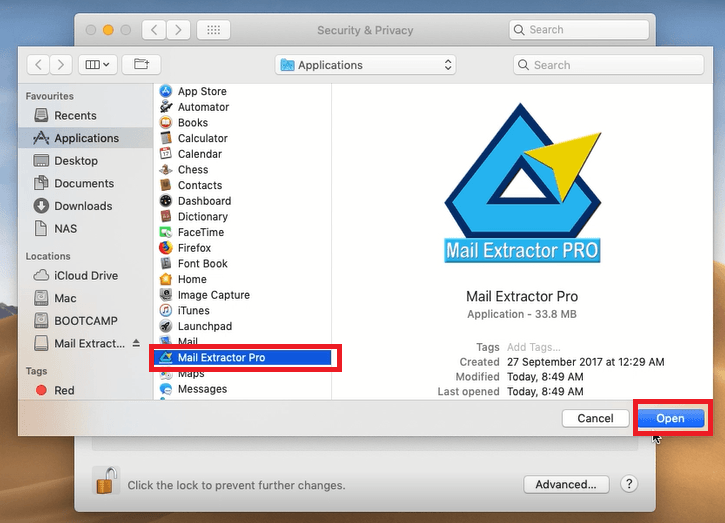Select the Home app icon
725x523 pixels.
coord(166,279)
